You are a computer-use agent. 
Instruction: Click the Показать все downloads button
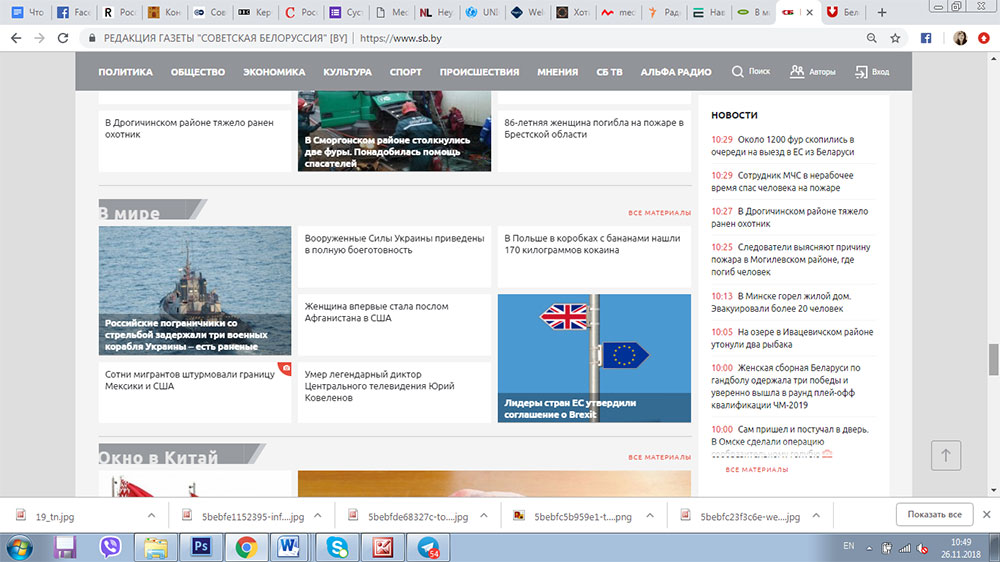pos(934,514)
